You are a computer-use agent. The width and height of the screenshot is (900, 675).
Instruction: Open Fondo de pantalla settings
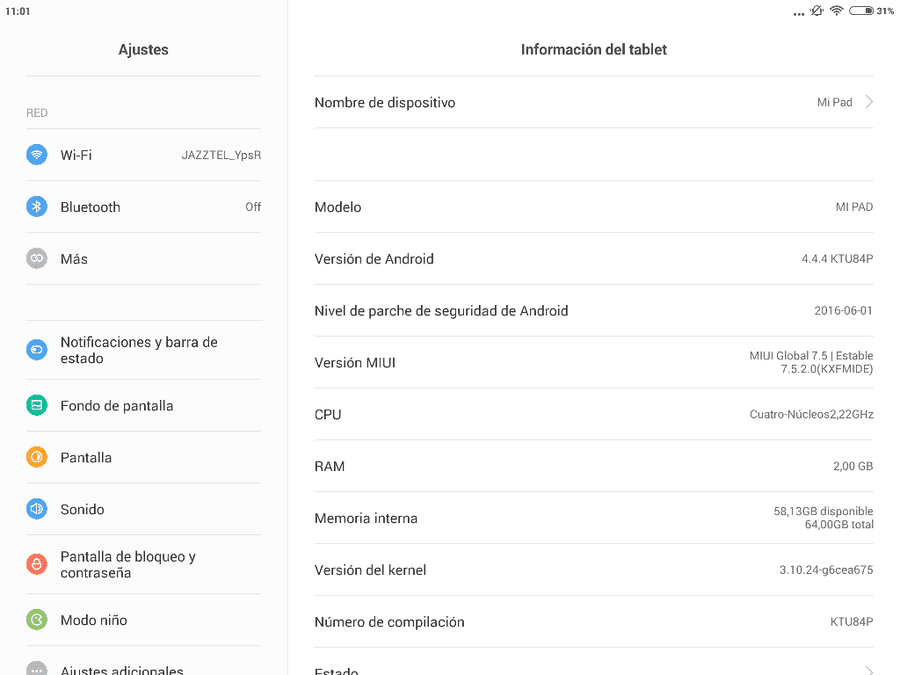(x=143, y=405)
